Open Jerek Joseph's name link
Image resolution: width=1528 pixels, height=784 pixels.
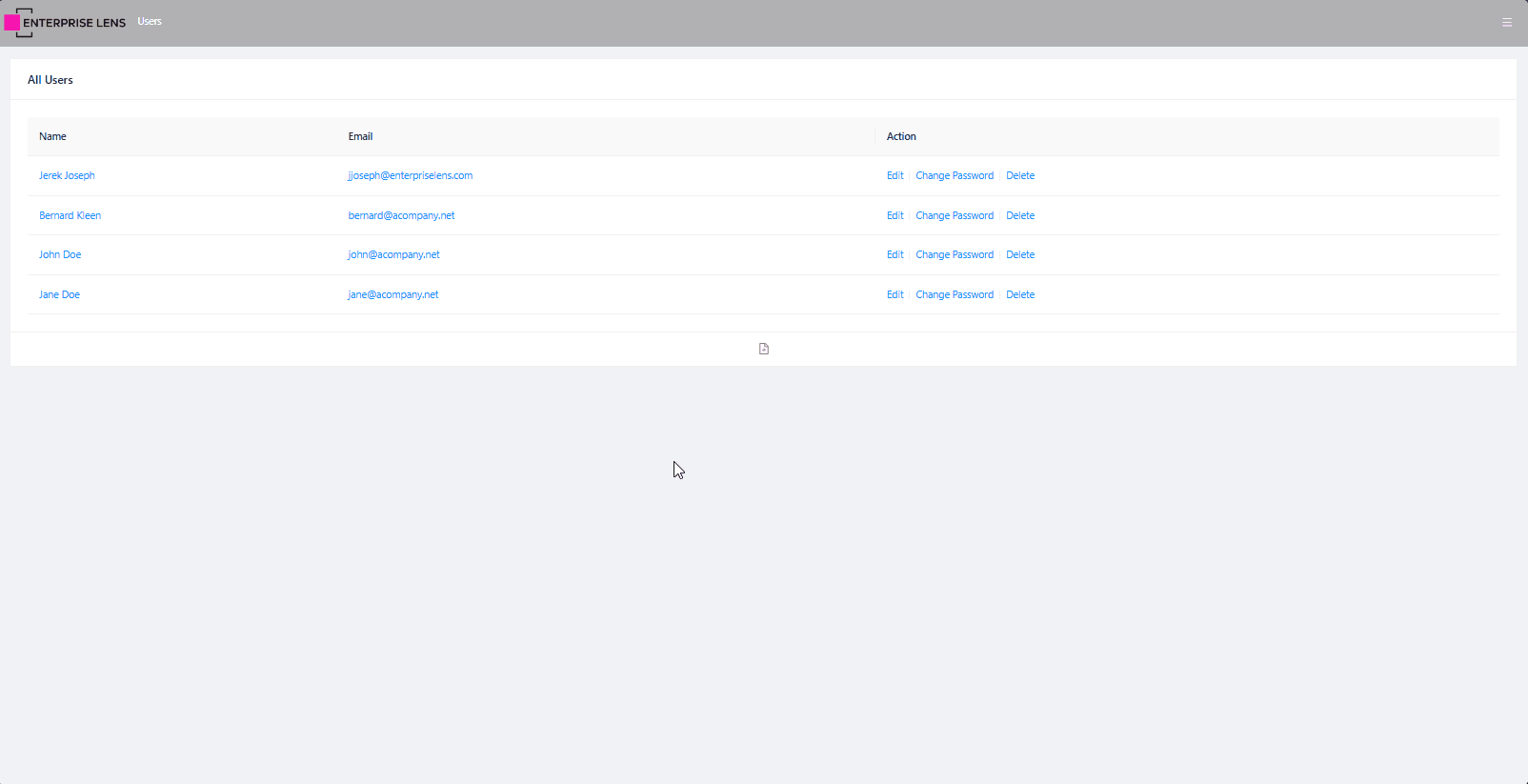click(67, 176)
